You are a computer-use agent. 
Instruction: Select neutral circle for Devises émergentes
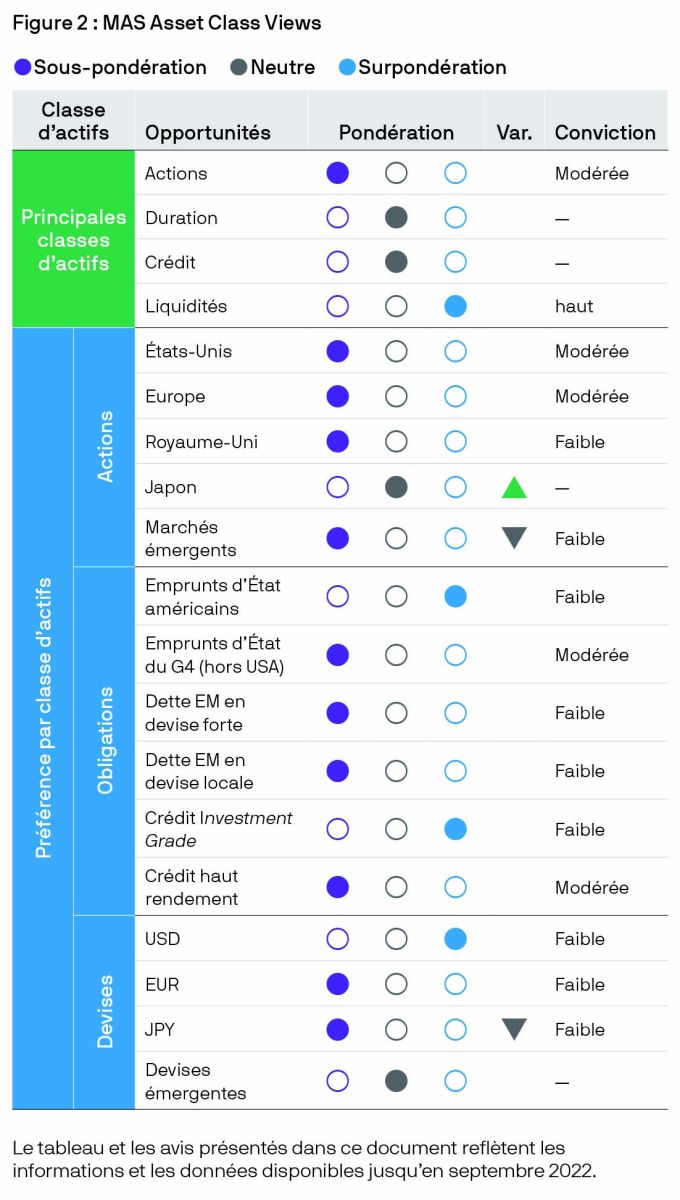click(x=396, y=1081)
